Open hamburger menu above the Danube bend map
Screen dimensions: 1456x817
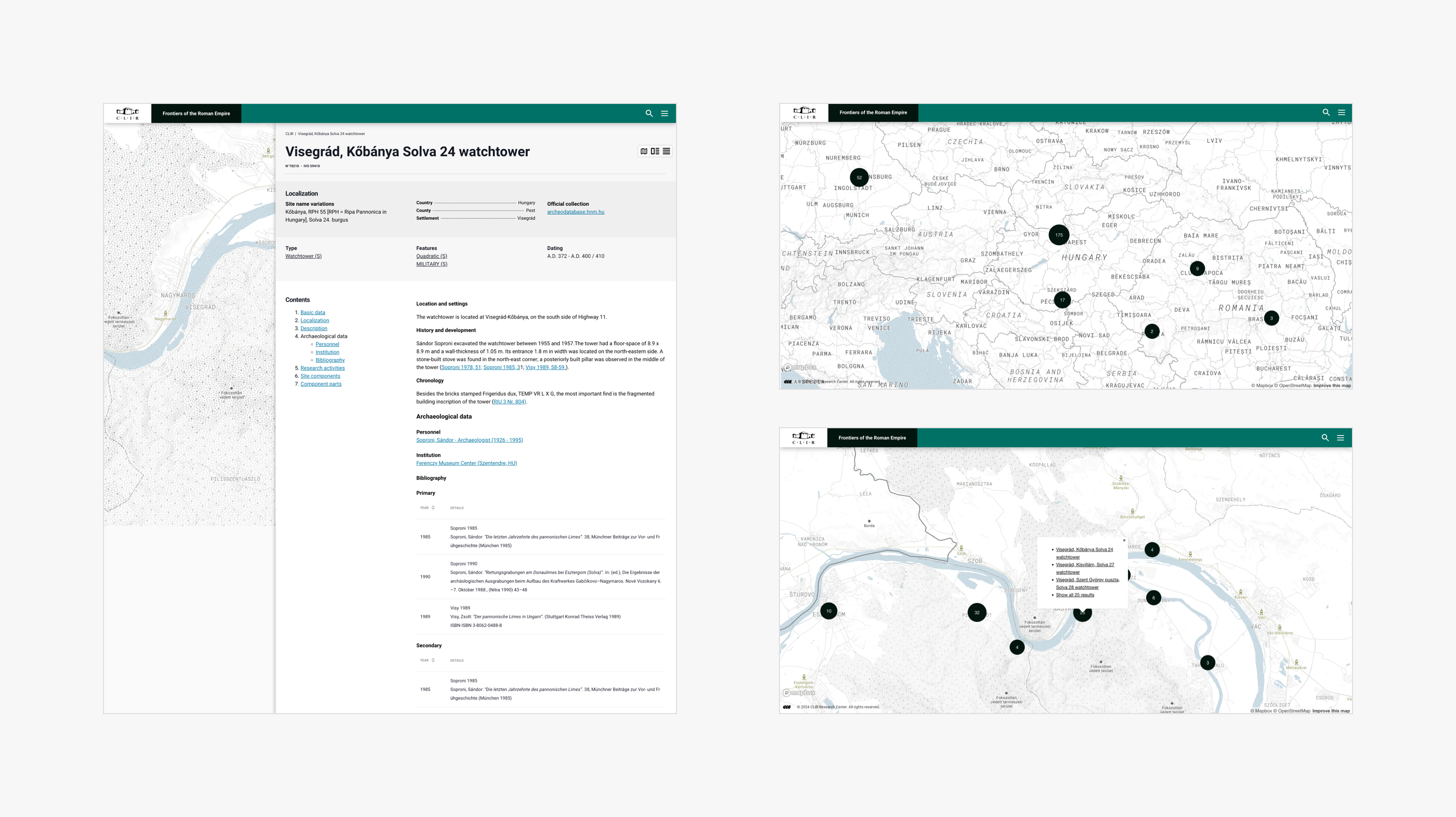pos(1340,438)
